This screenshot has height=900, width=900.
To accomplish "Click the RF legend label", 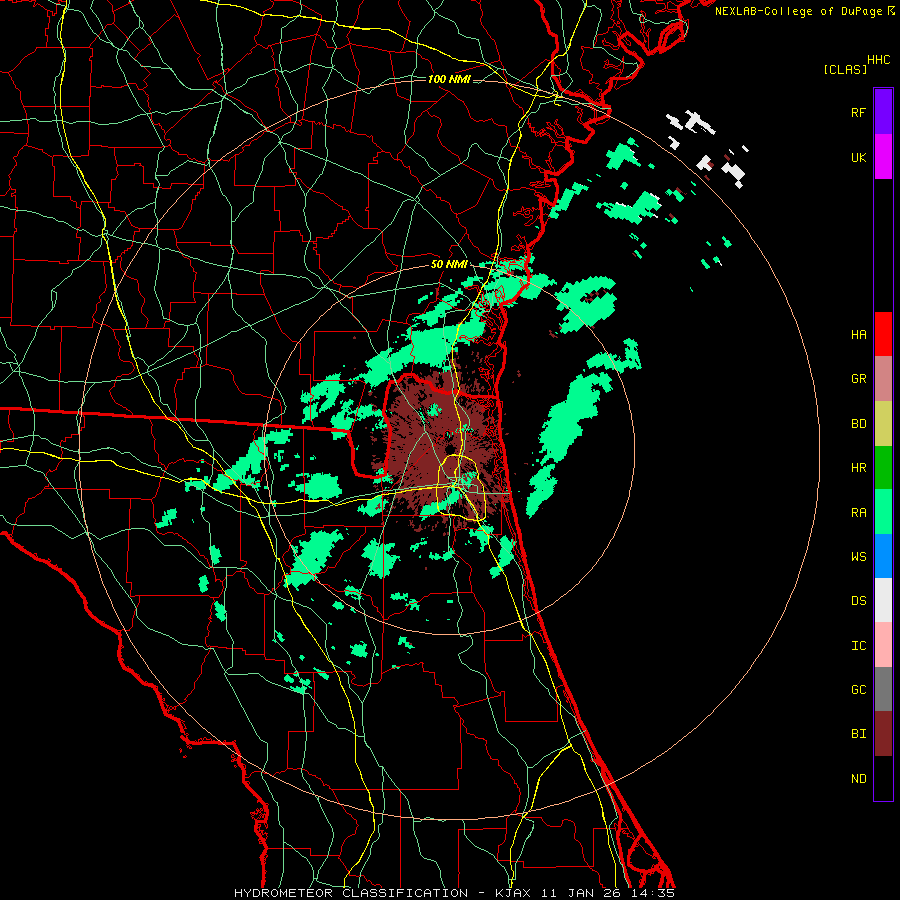I will tap(859, 112).
